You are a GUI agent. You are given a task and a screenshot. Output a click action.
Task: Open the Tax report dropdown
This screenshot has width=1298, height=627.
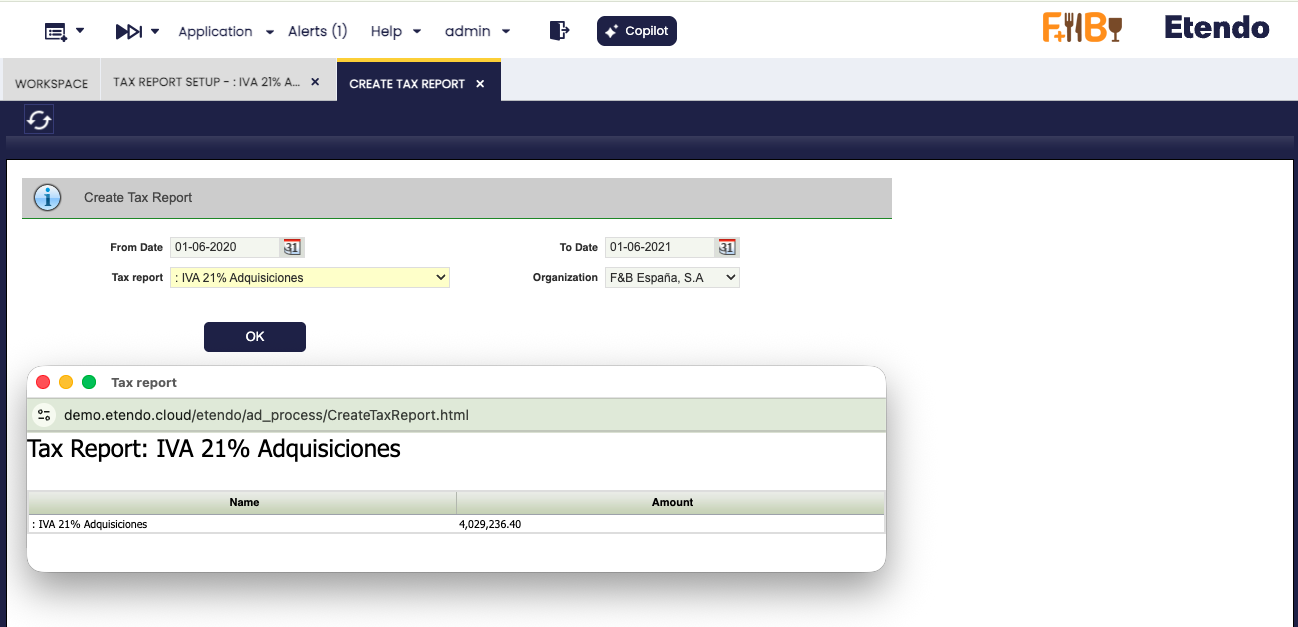[310, 277]
